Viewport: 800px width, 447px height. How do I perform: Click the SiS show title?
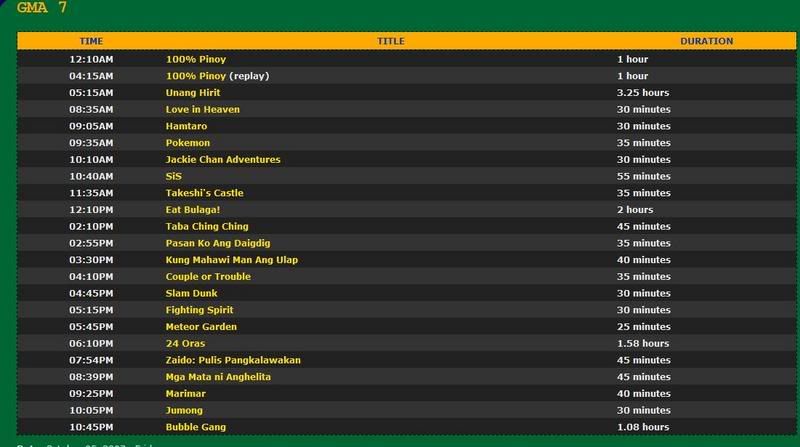(x=173, y=177)
